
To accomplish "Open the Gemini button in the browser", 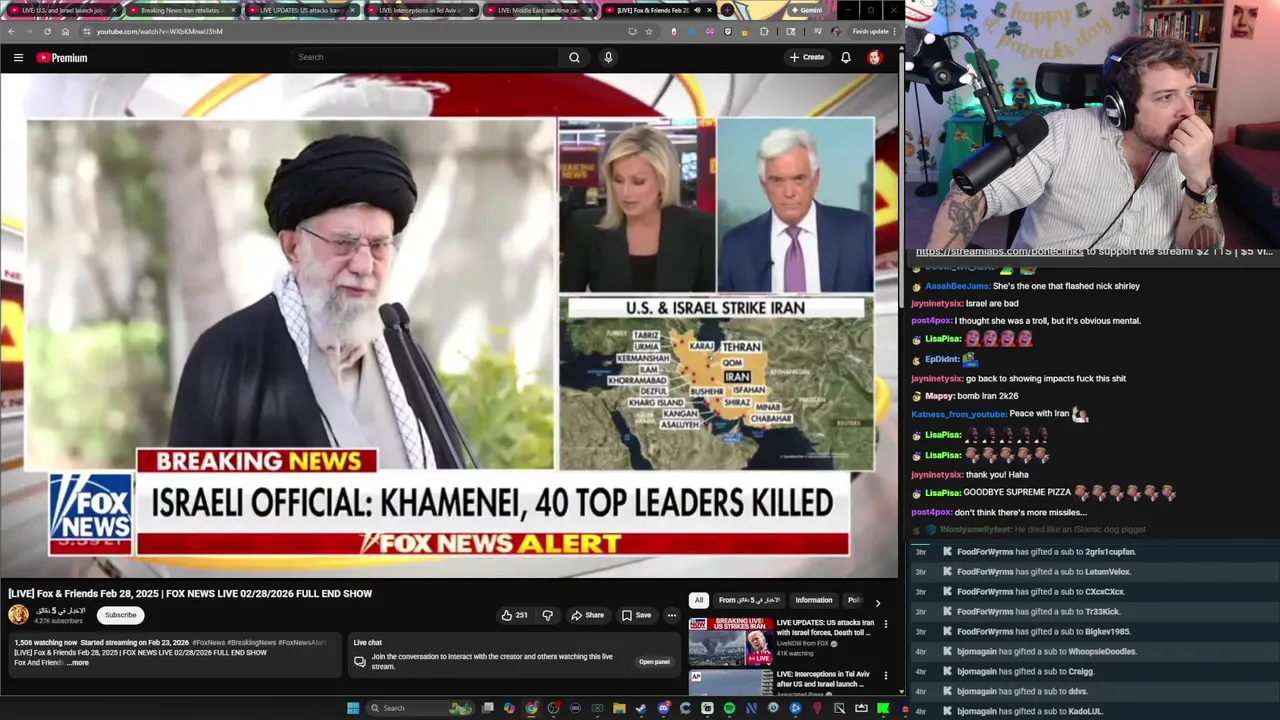I will 806,10.
